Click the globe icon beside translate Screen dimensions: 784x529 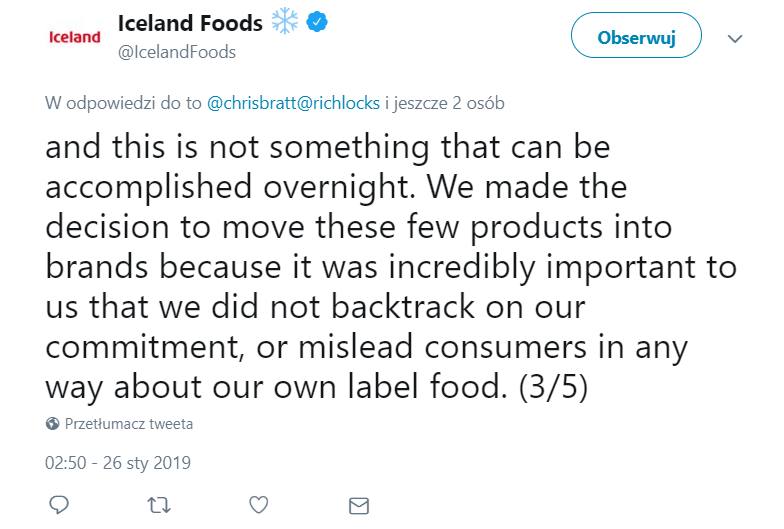point(53,424)
